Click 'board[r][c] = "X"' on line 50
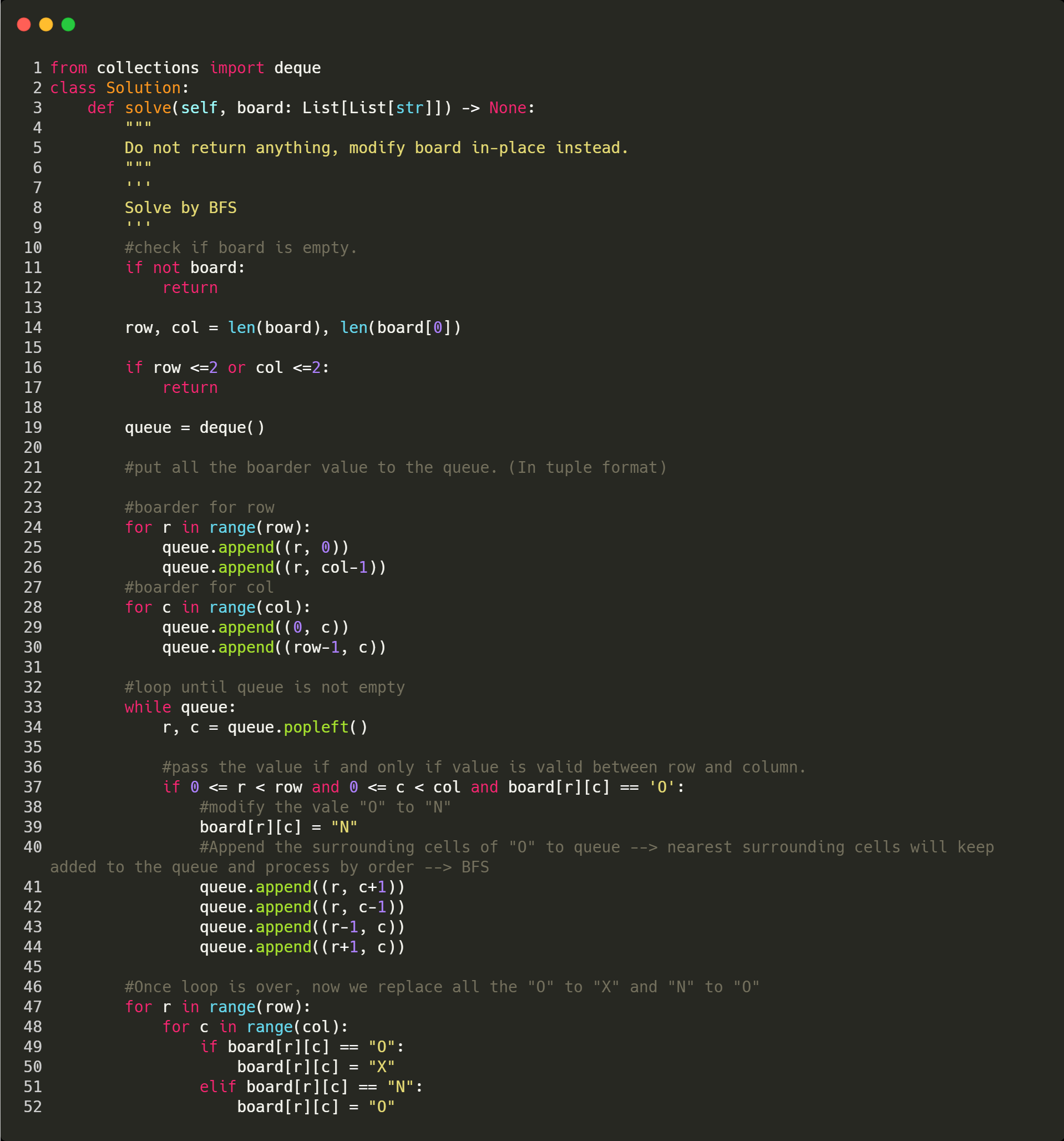 click(x=316, y=1067)
